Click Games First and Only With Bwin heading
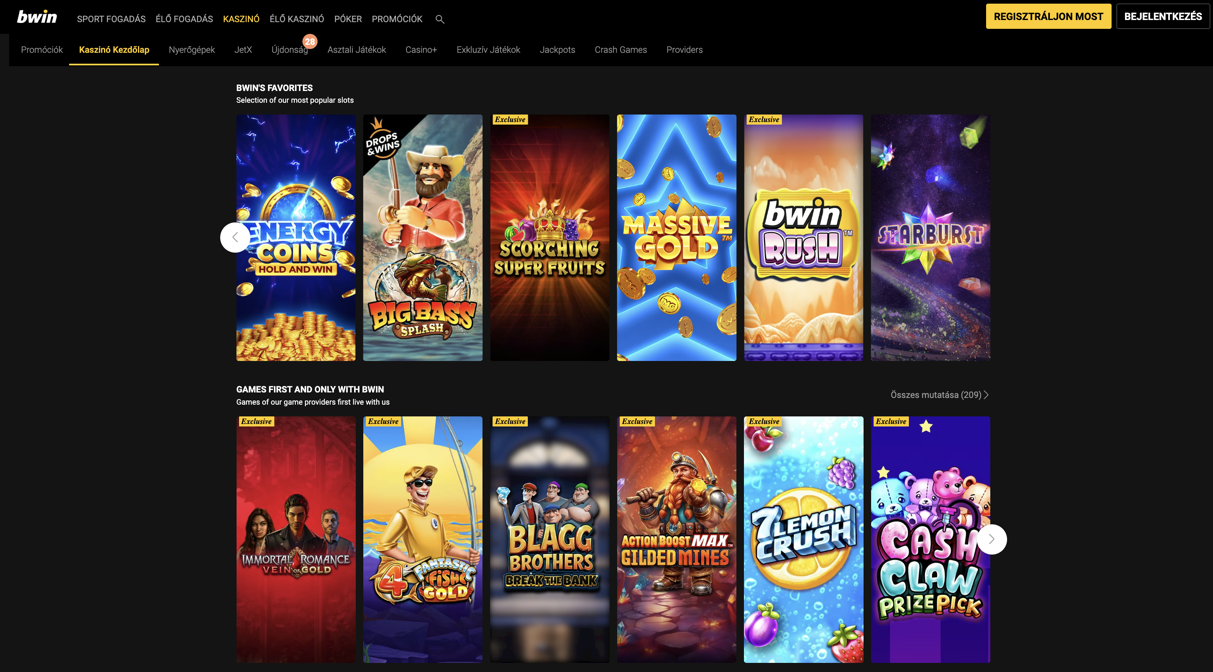This screenshot has width=1213, height=672. click(x=310, y=390)
